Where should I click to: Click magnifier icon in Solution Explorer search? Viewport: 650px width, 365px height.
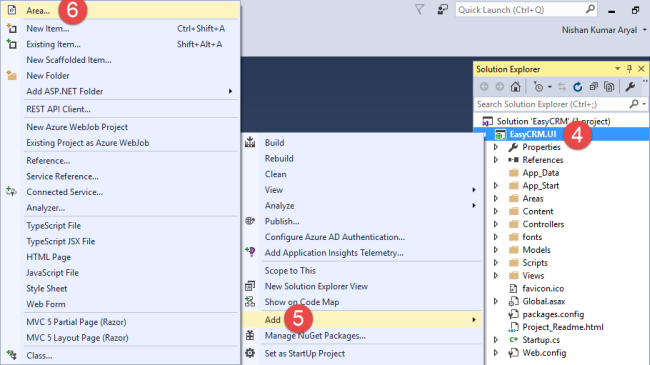pyautogui.click(x=634, y=104)
